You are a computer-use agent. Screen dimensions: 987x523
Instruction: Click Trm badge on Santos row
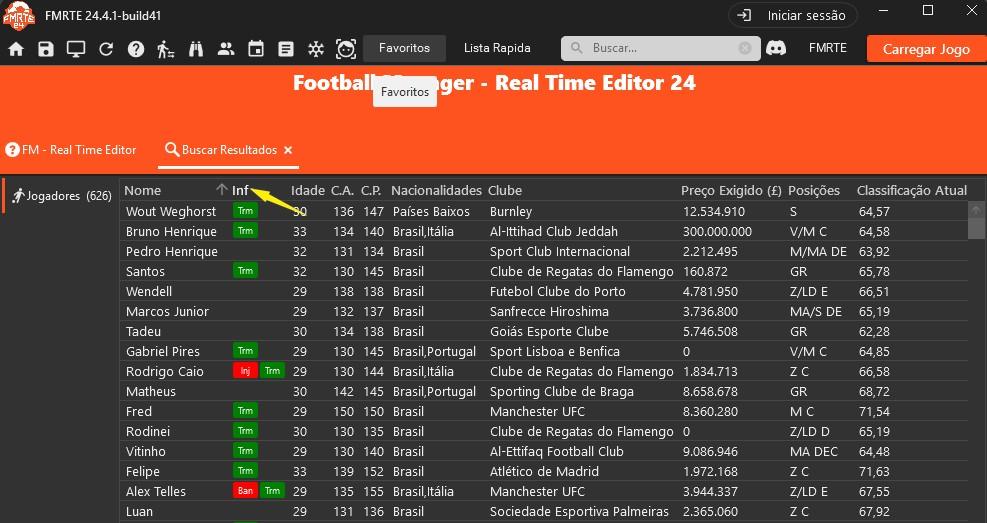click(245, 271)
